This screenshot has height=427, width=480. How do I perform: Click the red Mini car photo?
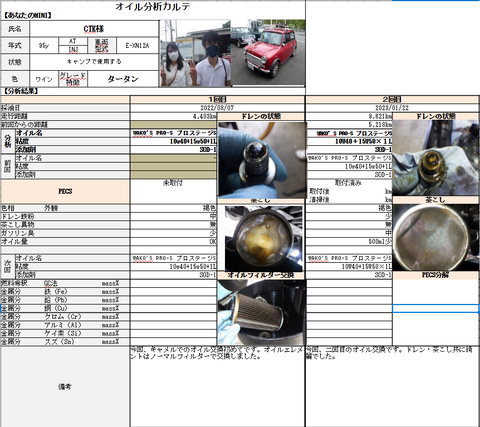click(x=268, y=52)
